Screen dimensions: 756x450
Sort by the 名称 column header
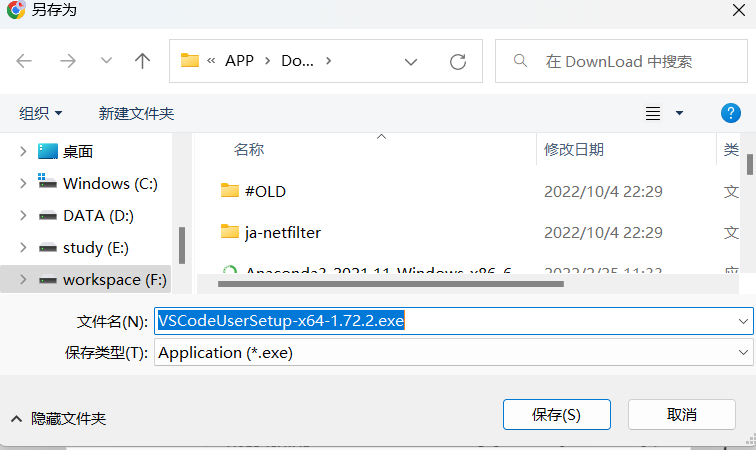249,150
